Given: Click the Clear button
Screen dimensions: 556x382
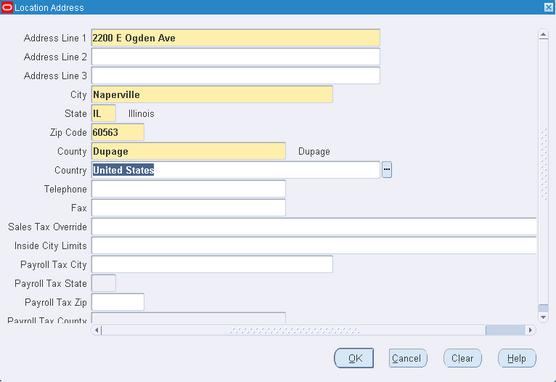Looking at the screenshot, I should point(462,358).
